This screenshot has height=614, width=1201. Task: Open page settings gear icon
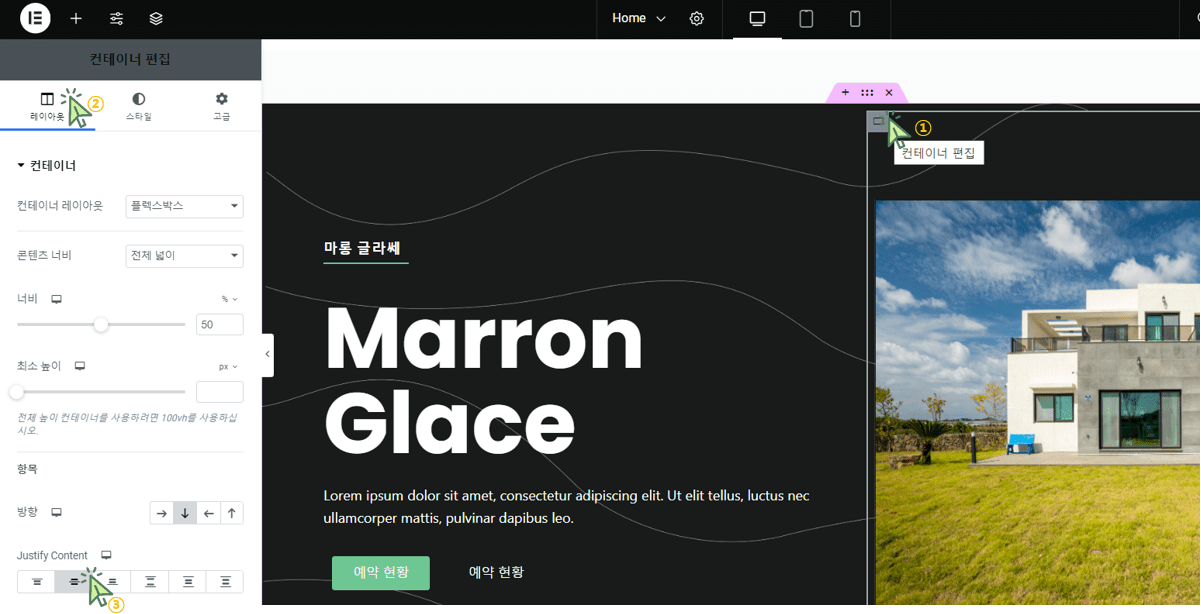pos(697,19)
